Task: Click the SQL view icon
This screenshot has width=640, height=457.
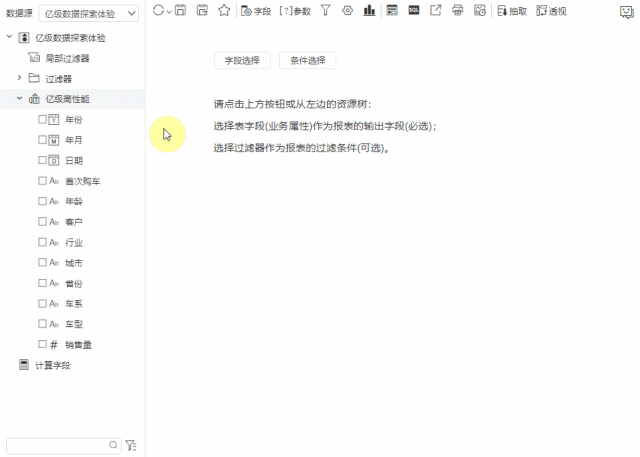Action: pyautogui.click(x=414, y=10)
